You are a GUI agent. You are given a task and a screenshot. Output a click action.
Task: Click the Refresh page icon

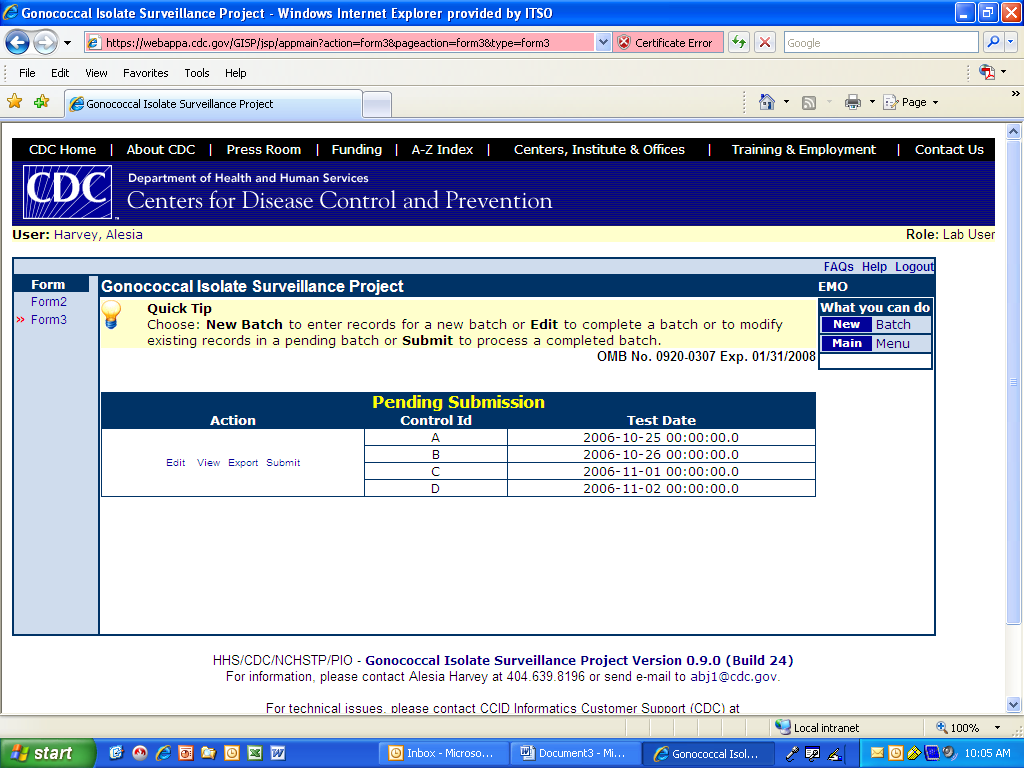click(739, 43)
